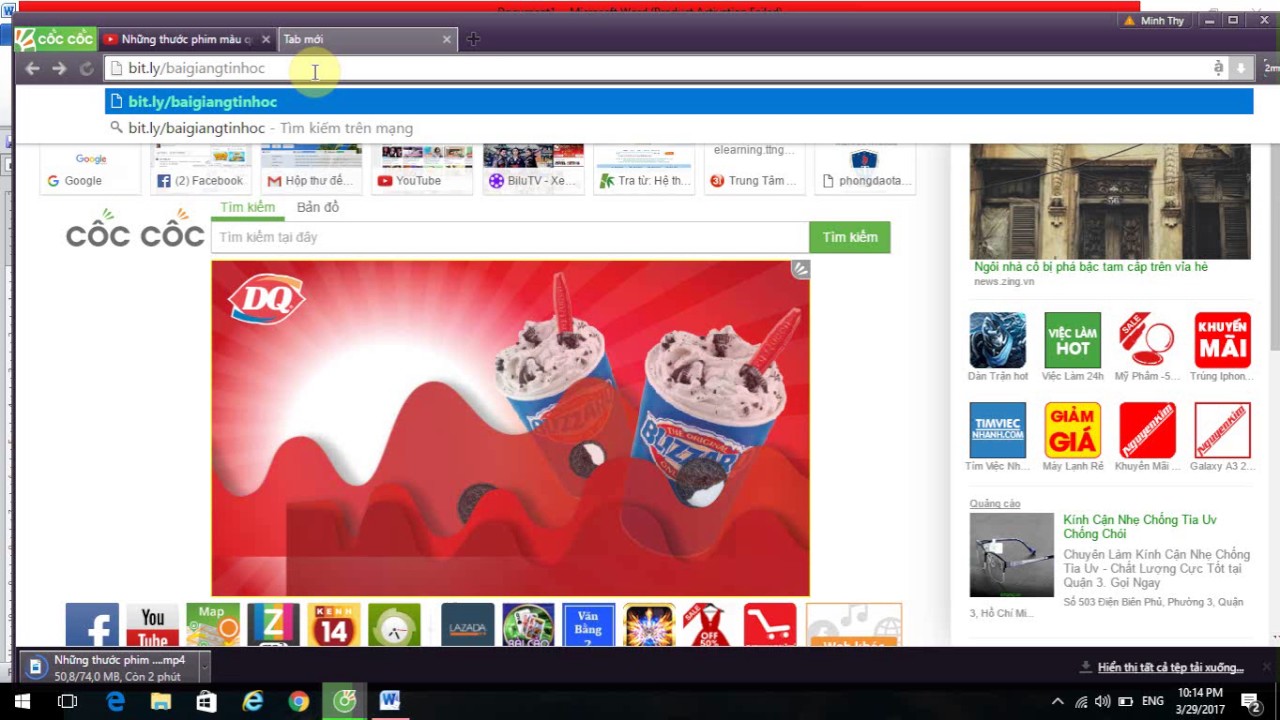Open the red Nguyễn Kim 'Khuyến Mãi' icon
The width and height of the screenshot is (1280, 720).
pos(1147,430)
